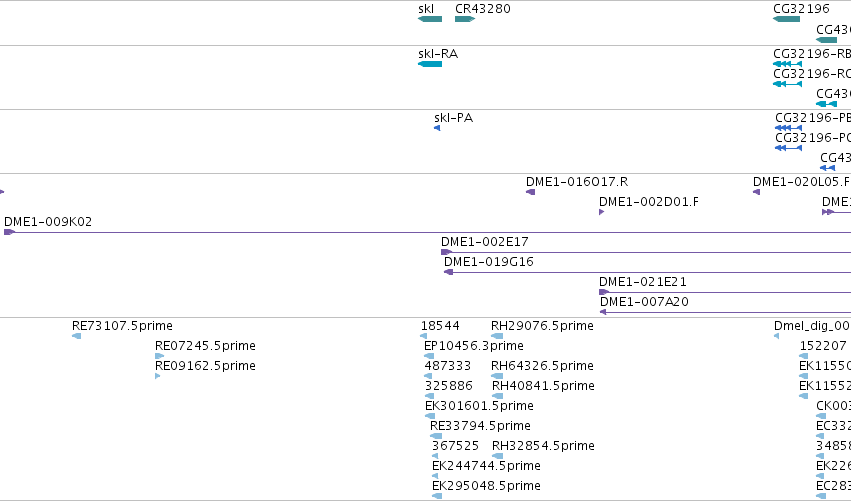851x501 pixels.
Task: Click the RE09162.5prime EST marker
Action: click(157, 376)
